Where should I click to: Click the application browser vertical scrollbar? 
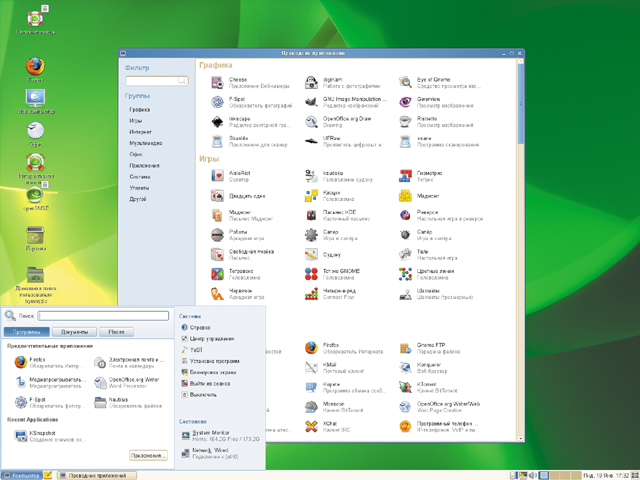(x=520, y=102)
